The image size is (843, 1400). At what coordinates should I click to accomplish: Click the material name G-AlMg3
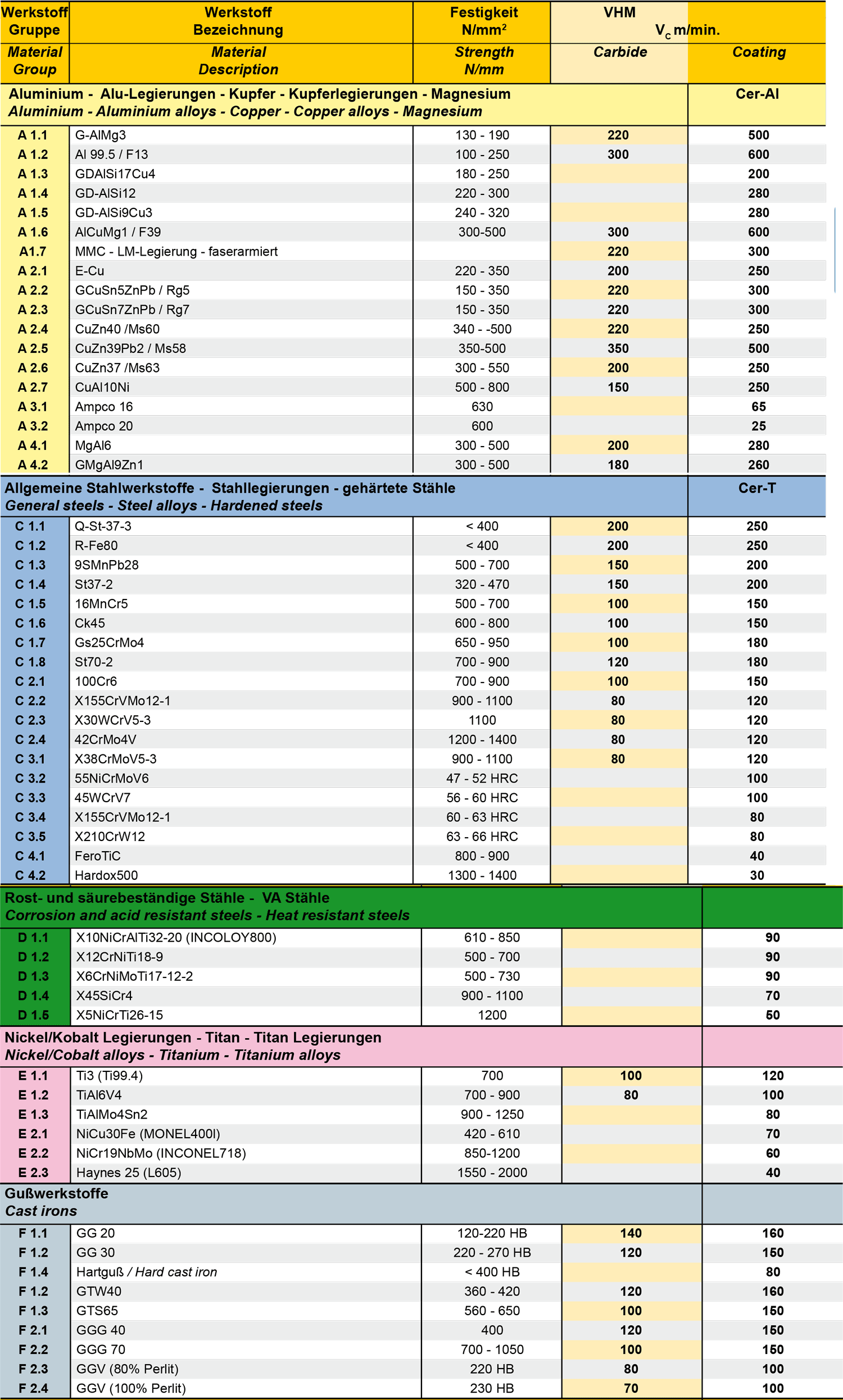click(x=101, y=135)
